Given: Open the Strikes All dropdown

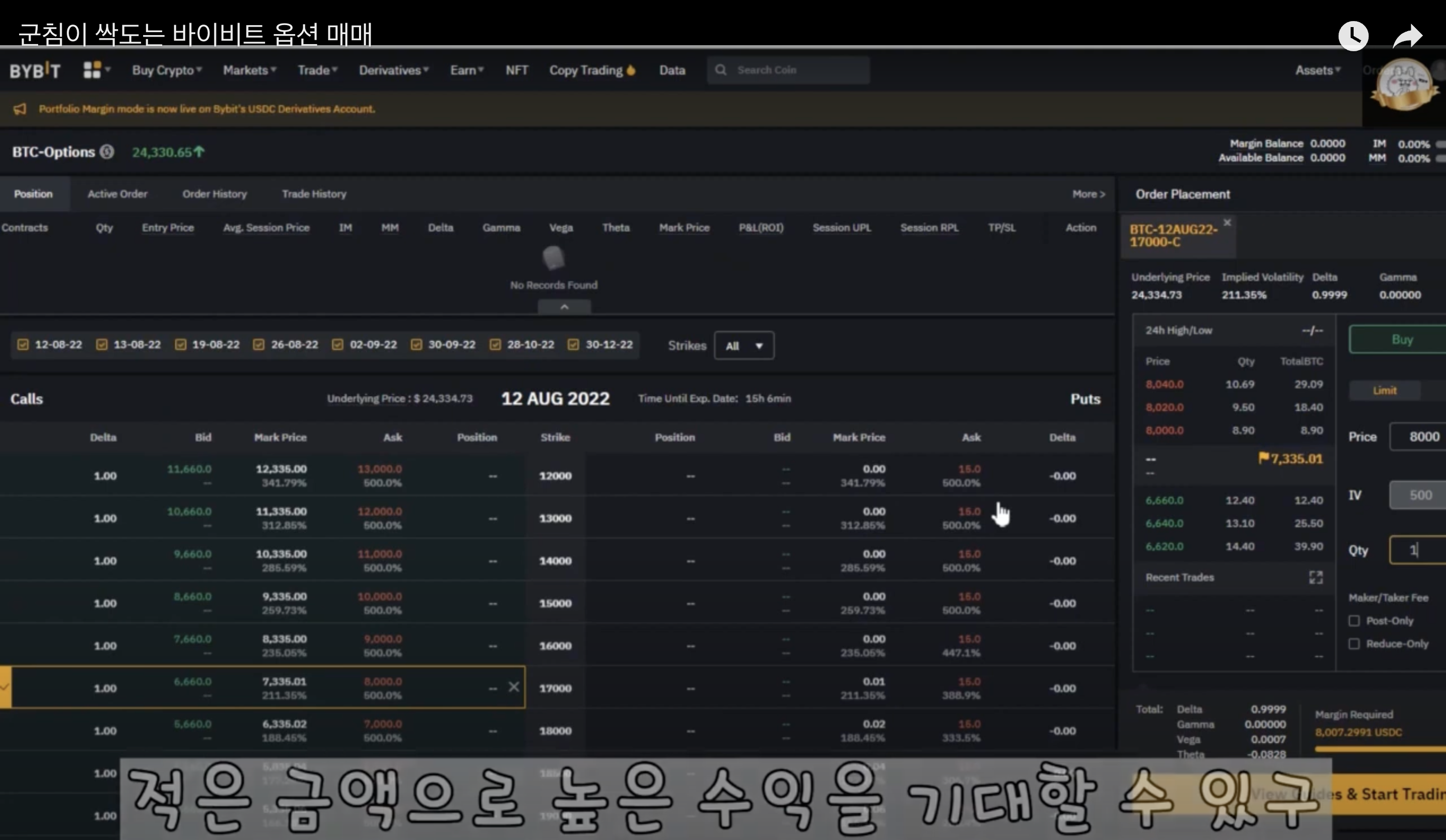Looking at the screenshot, I should click(x=744, y=346).
